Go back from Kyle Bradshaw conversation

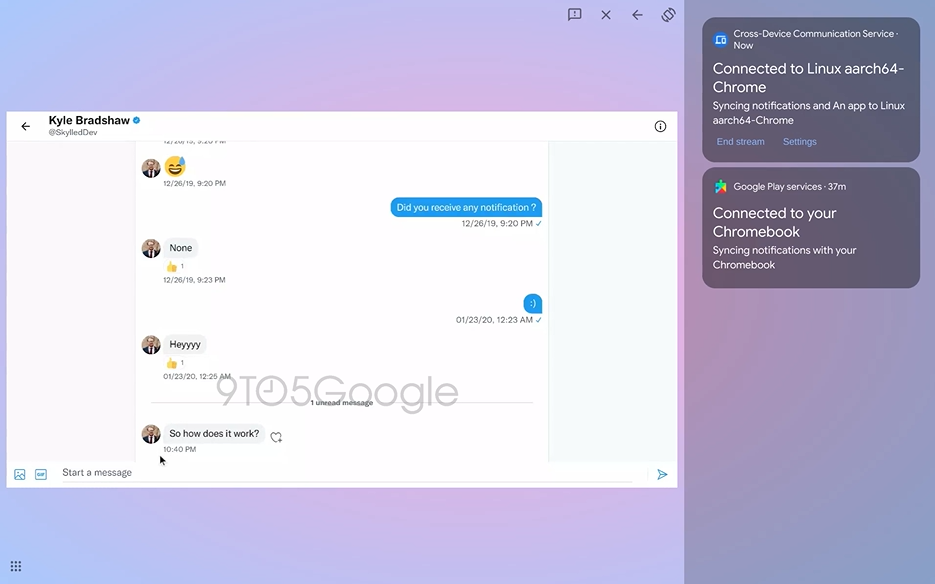coord(26,126)
